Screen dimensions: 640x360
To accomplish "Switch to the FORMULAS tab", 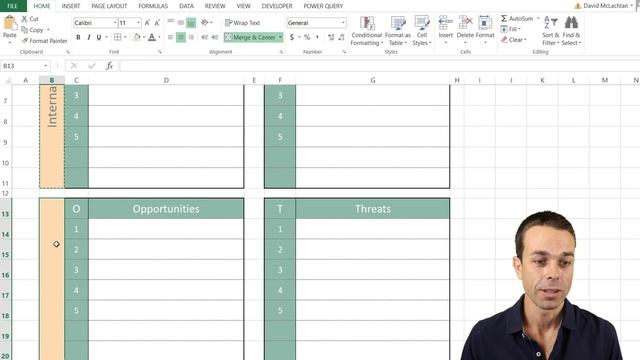I will [x=153, y=6].
